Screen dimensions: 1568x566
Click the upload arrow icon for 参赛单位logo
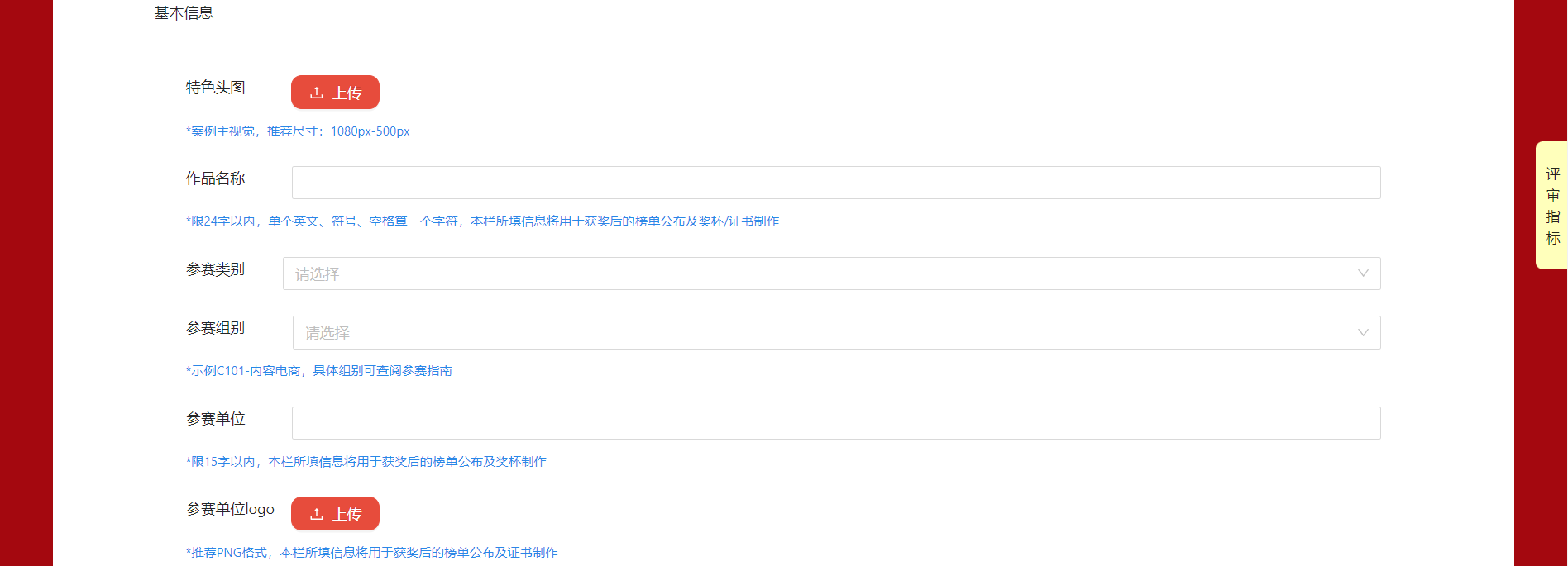click(x=317, y=514)
